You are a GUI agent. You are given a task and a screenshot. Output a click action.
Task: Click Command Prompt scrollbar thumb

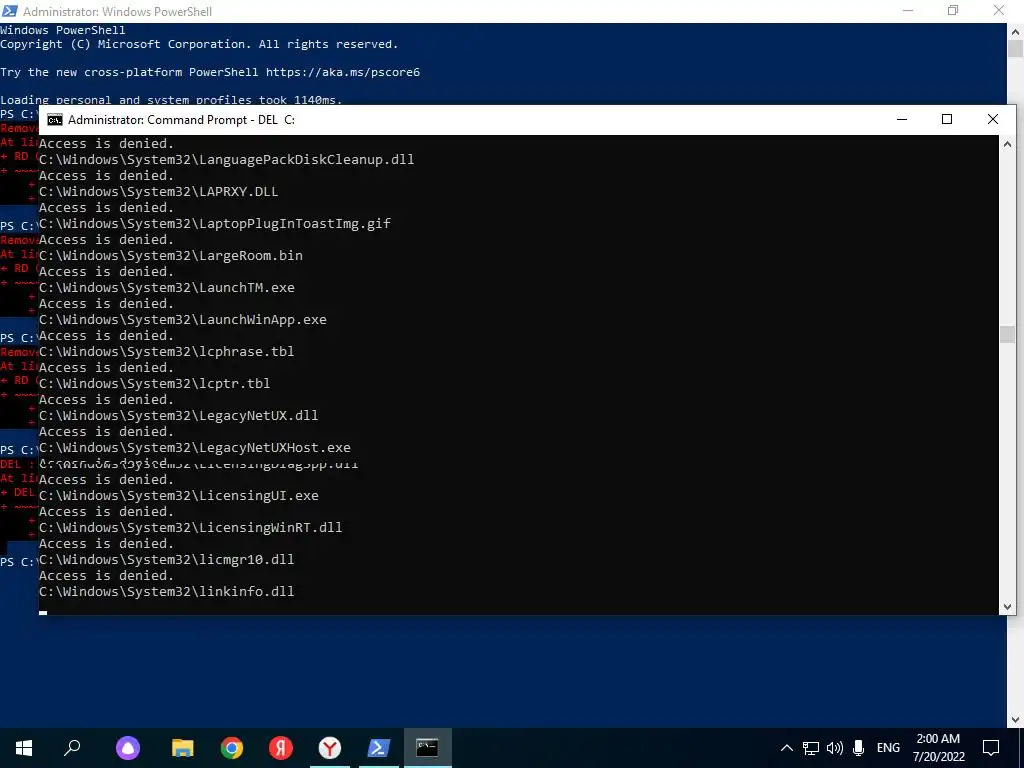tap(1007, 334)
